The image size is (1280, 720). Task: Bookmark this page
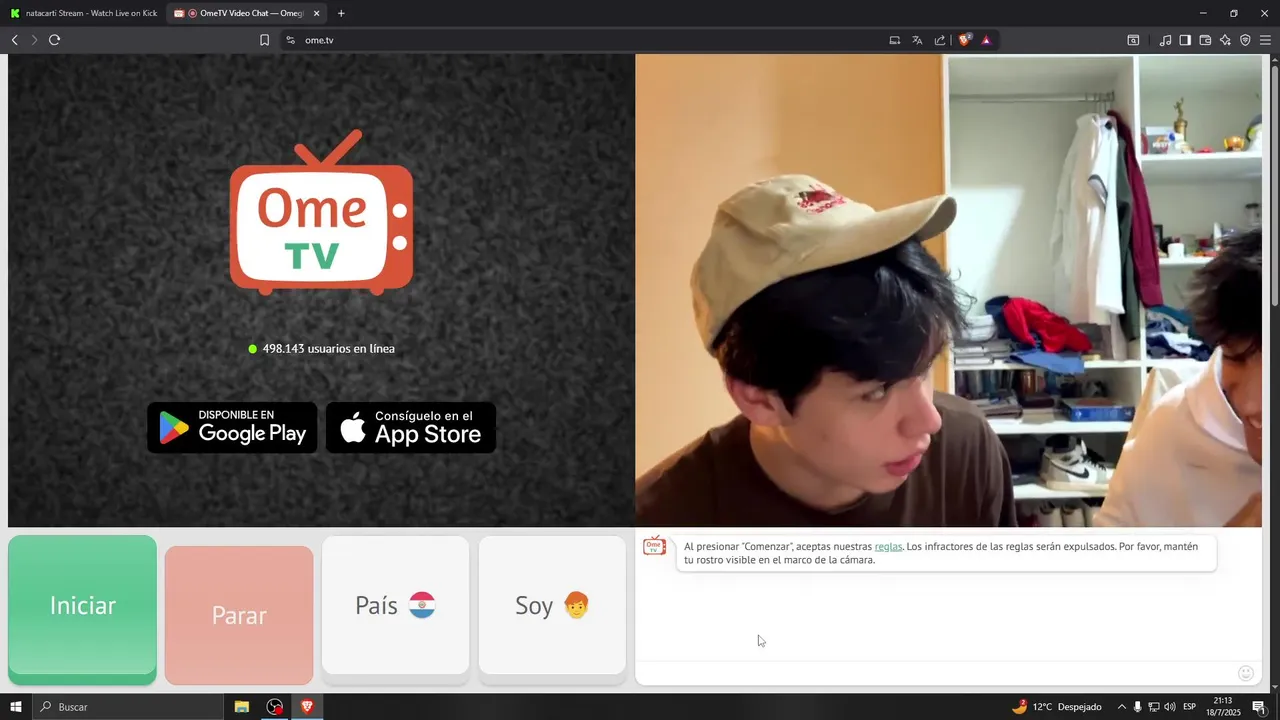[264, 40]
